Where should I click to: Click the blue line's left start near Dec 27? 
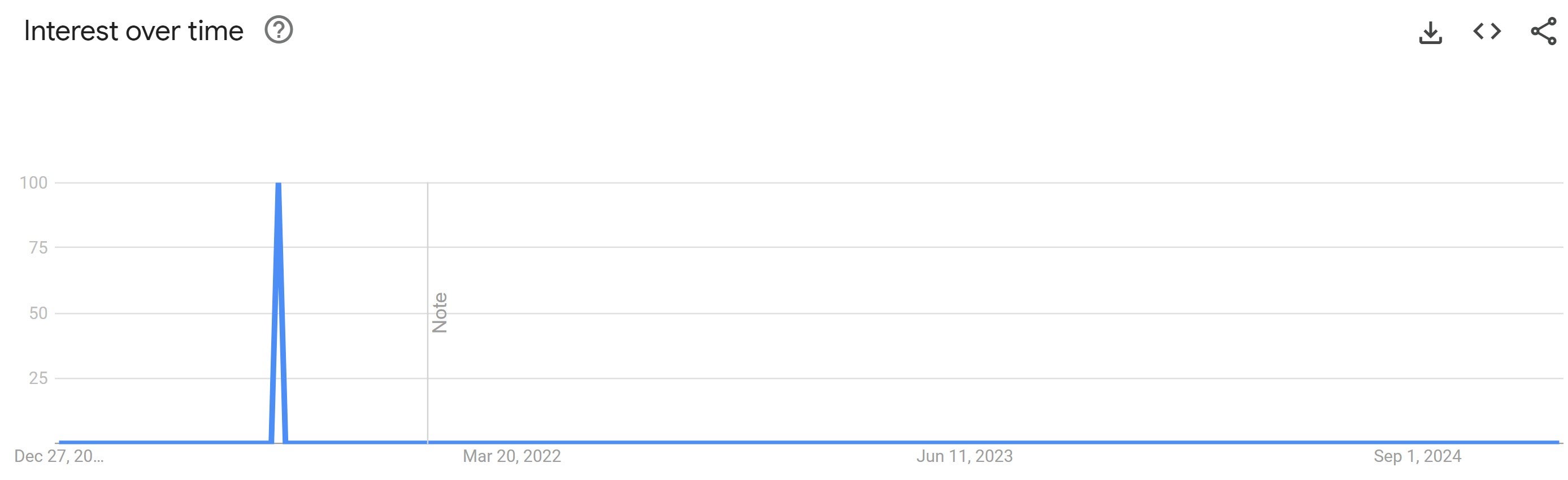[x=60, y=442]
